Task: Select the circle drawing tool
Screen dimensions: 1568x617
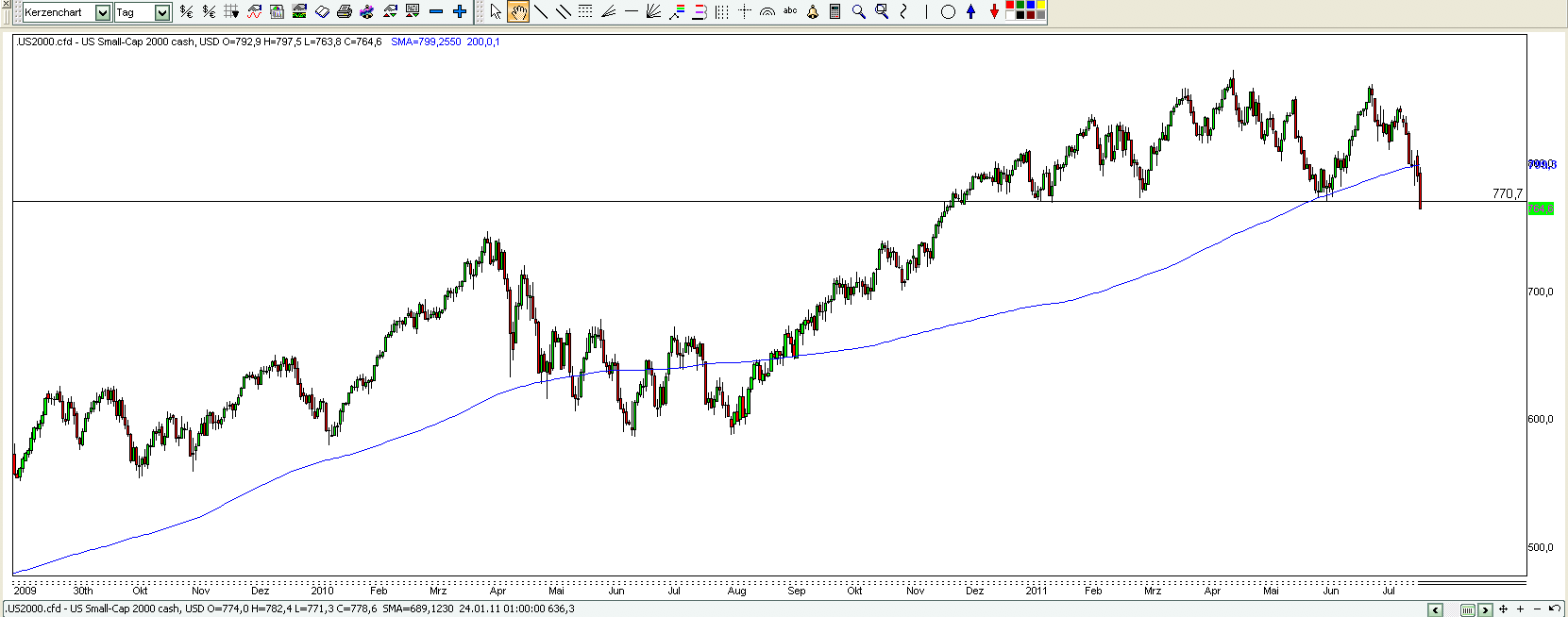Action: (948, 12)
